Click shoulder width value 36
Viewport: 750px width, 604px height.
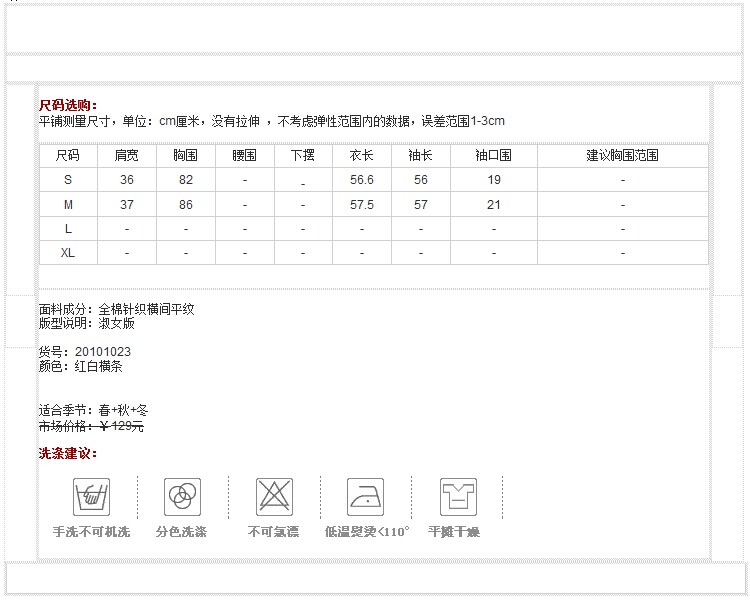point(127,180)
